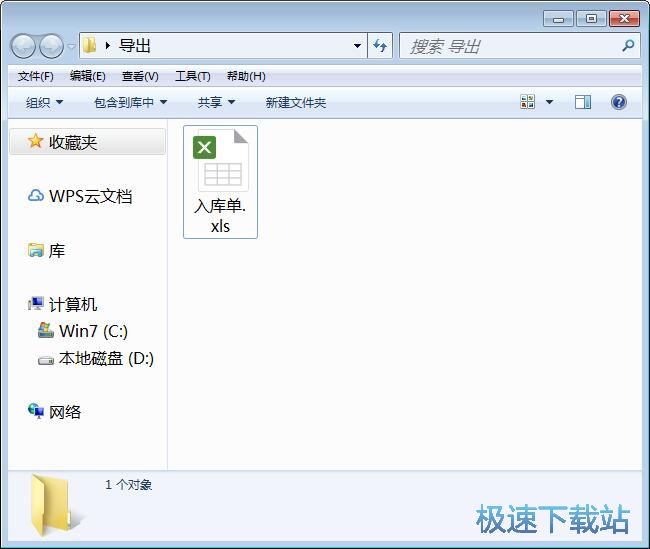The height and width of the screenshot is (549, 650).
Task: Open the view options dropdown arrow
Action: 549,102
